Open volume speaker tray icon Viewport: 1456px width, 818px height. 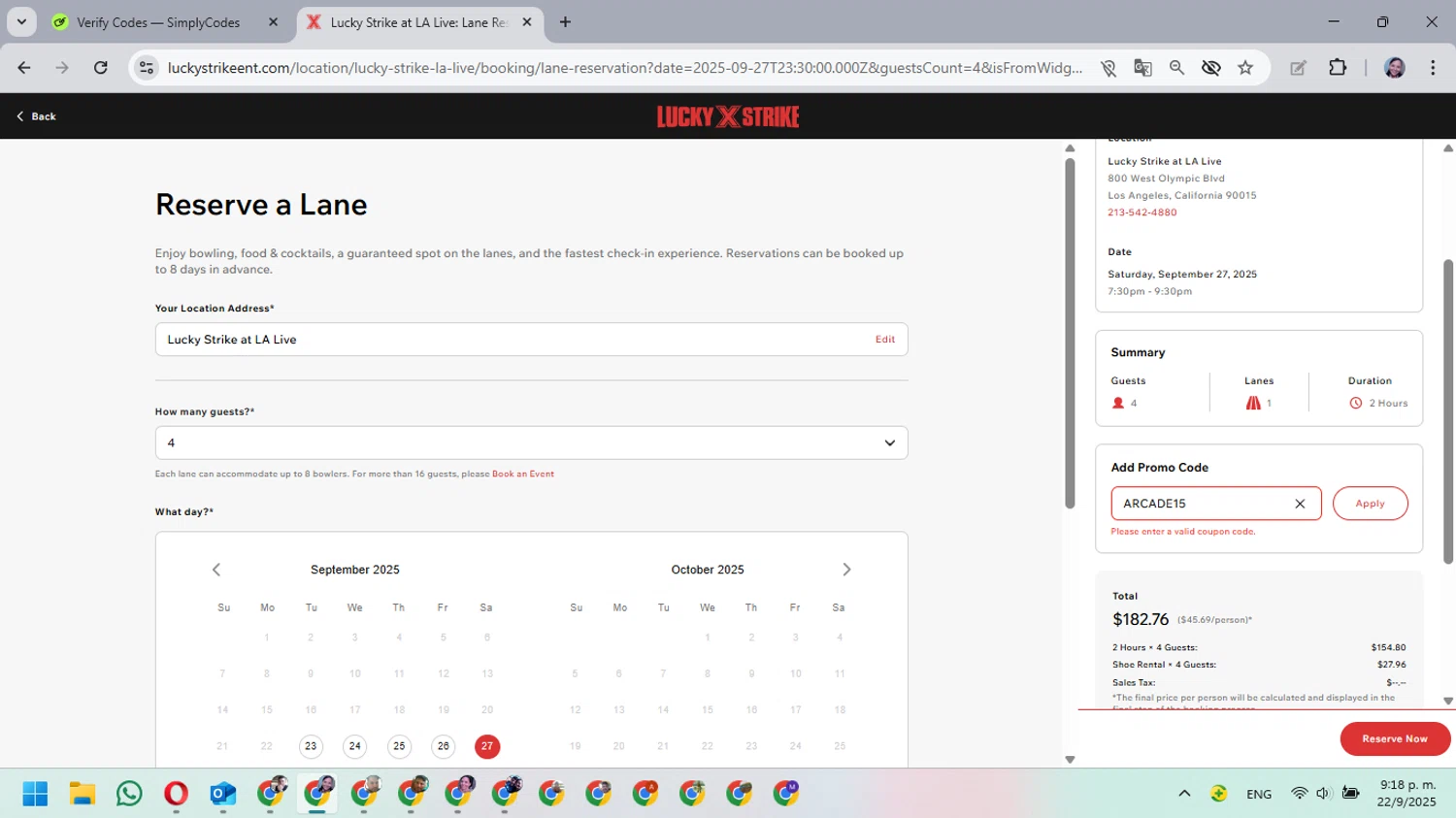tap(1323, 794)
